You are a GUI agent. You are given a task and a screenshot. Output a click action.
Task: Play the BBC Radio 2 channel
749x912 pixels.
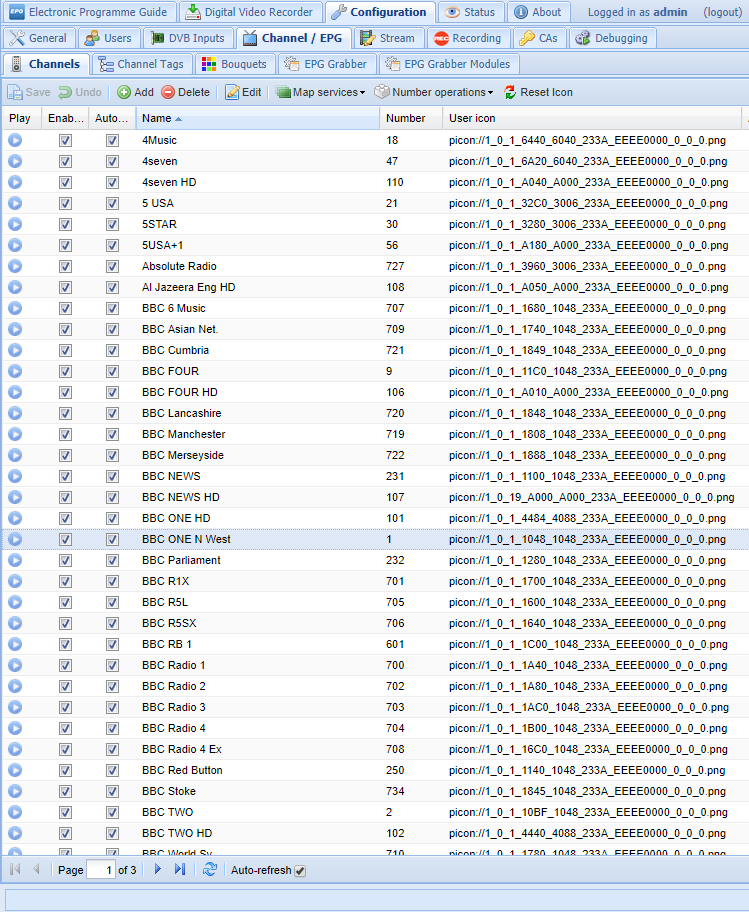[x=15, y=686]
